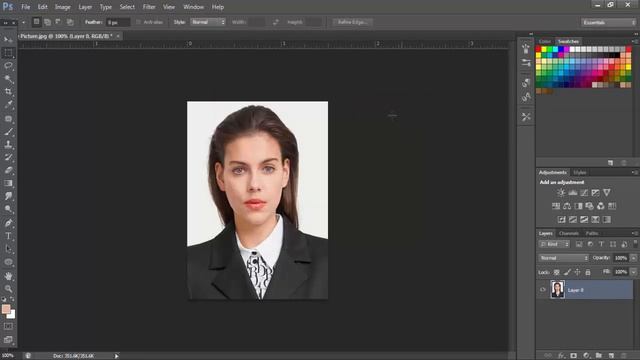Open the Image menu
Screen dimensions: 640x360
62,7
